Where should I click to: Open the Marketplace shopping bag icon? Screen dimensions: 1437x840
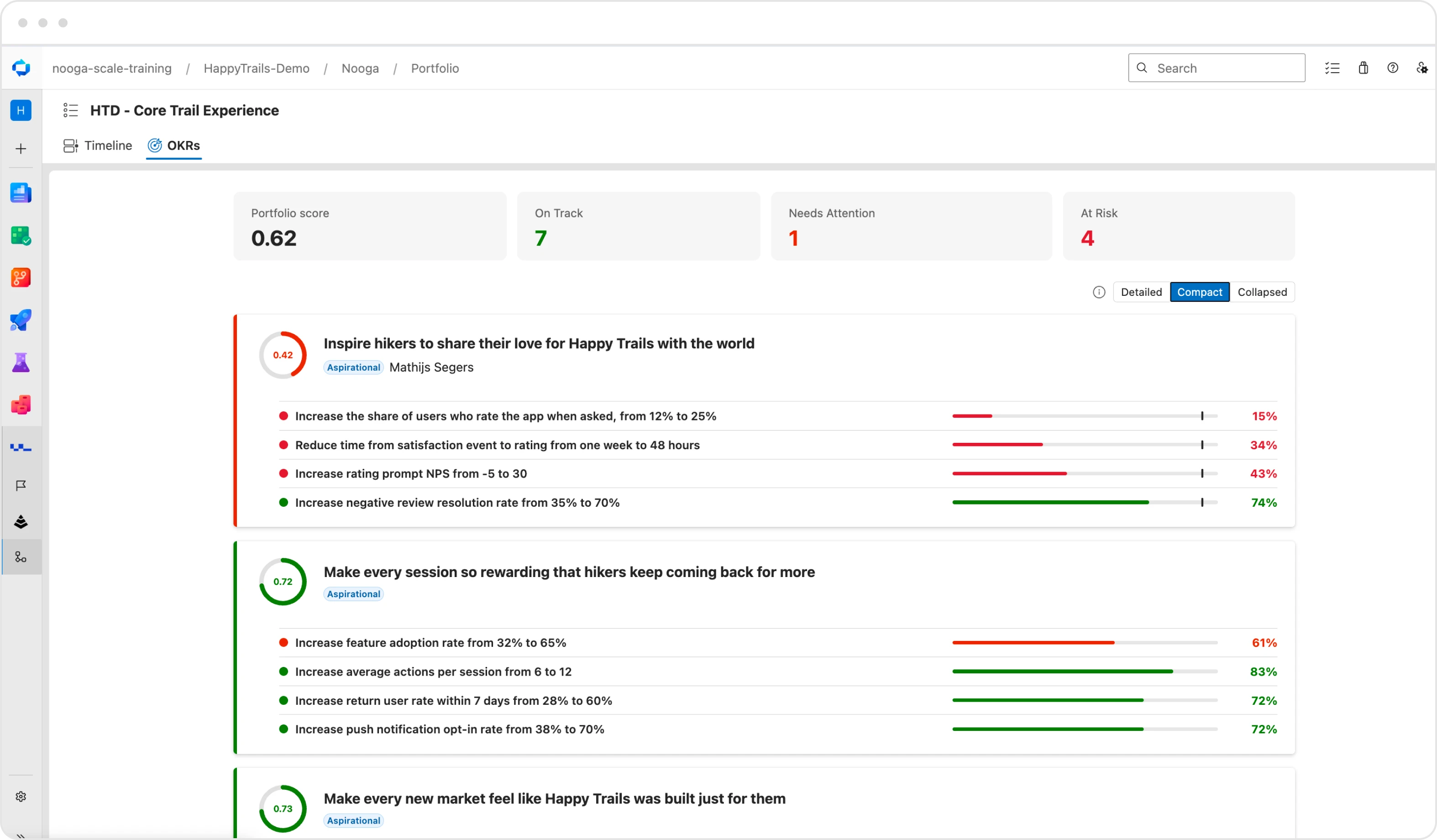point(1364,68)
